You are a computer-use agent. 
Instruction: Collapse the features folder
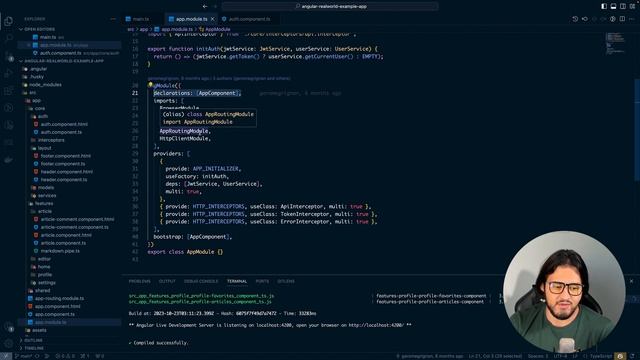[44, 203]
